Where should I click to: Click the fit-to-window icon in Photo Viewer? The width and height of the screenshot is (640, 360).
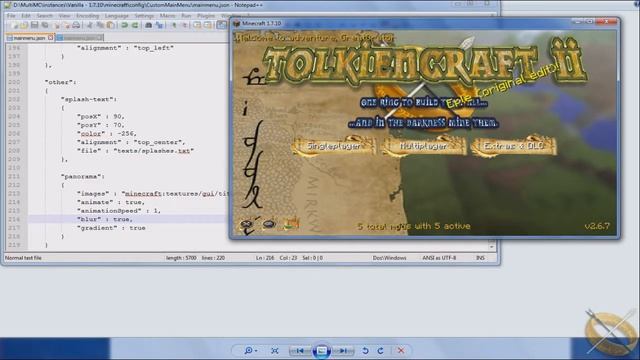(x=275, y=351)
